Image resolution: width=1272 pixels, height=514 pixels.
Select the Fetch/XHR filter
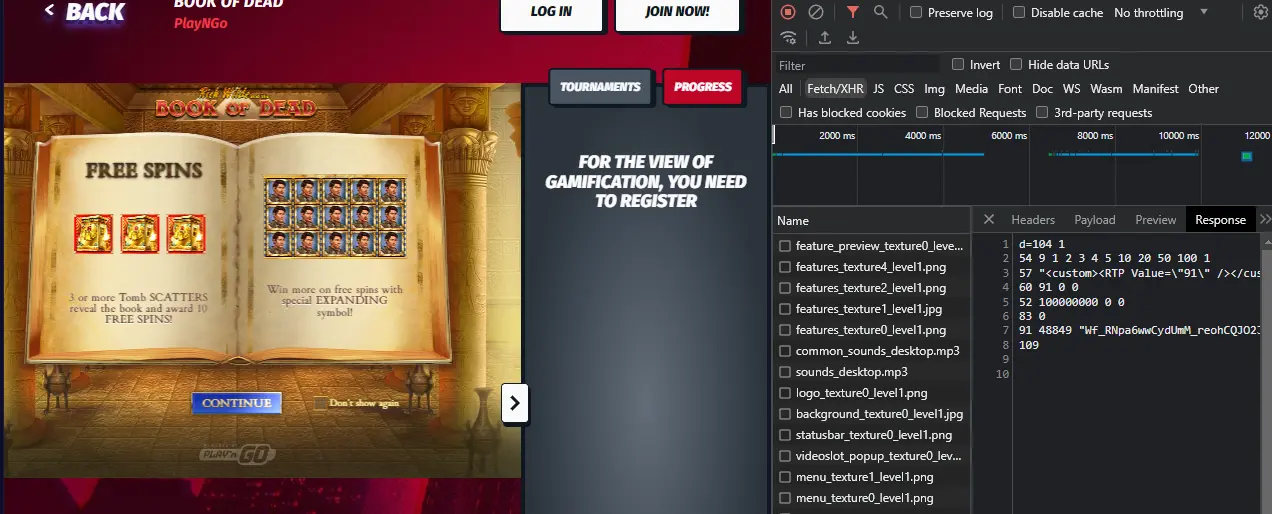click(x=835, y=88)
